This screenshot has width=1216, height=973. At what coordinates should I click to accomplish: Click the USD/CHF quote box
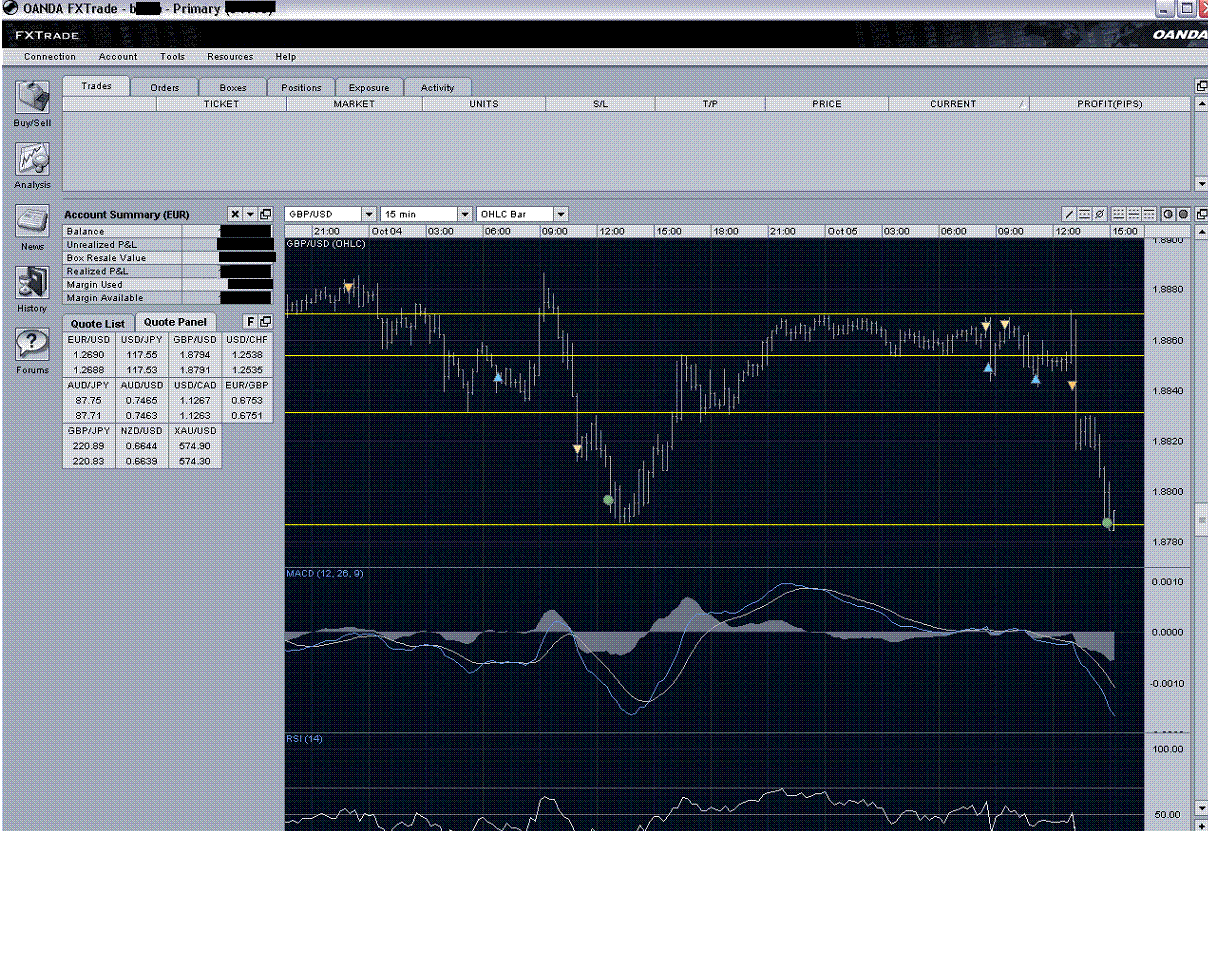click(x=247, y=355)
